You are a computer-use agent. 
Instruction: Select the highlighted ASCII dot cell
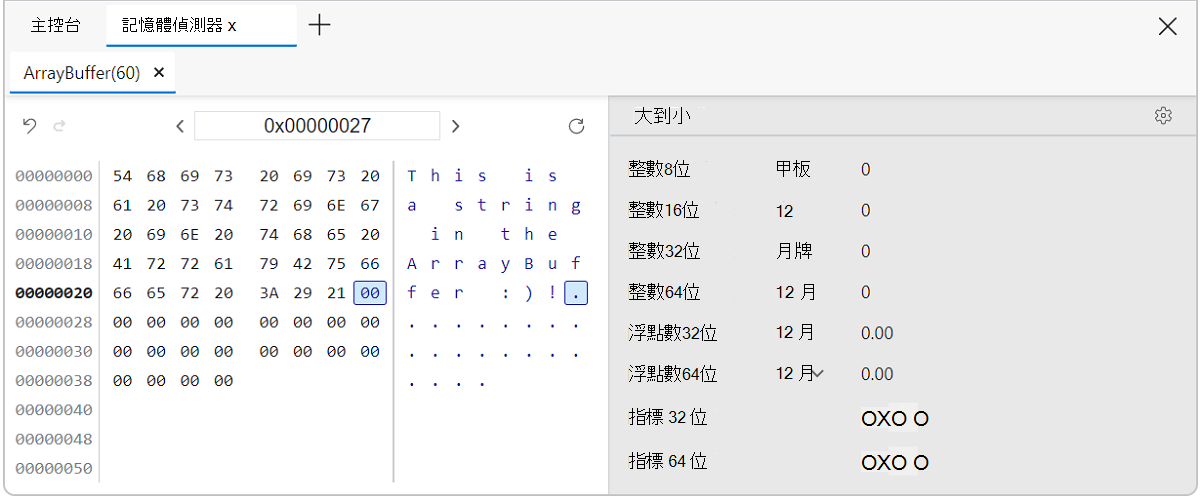[576, 293]
